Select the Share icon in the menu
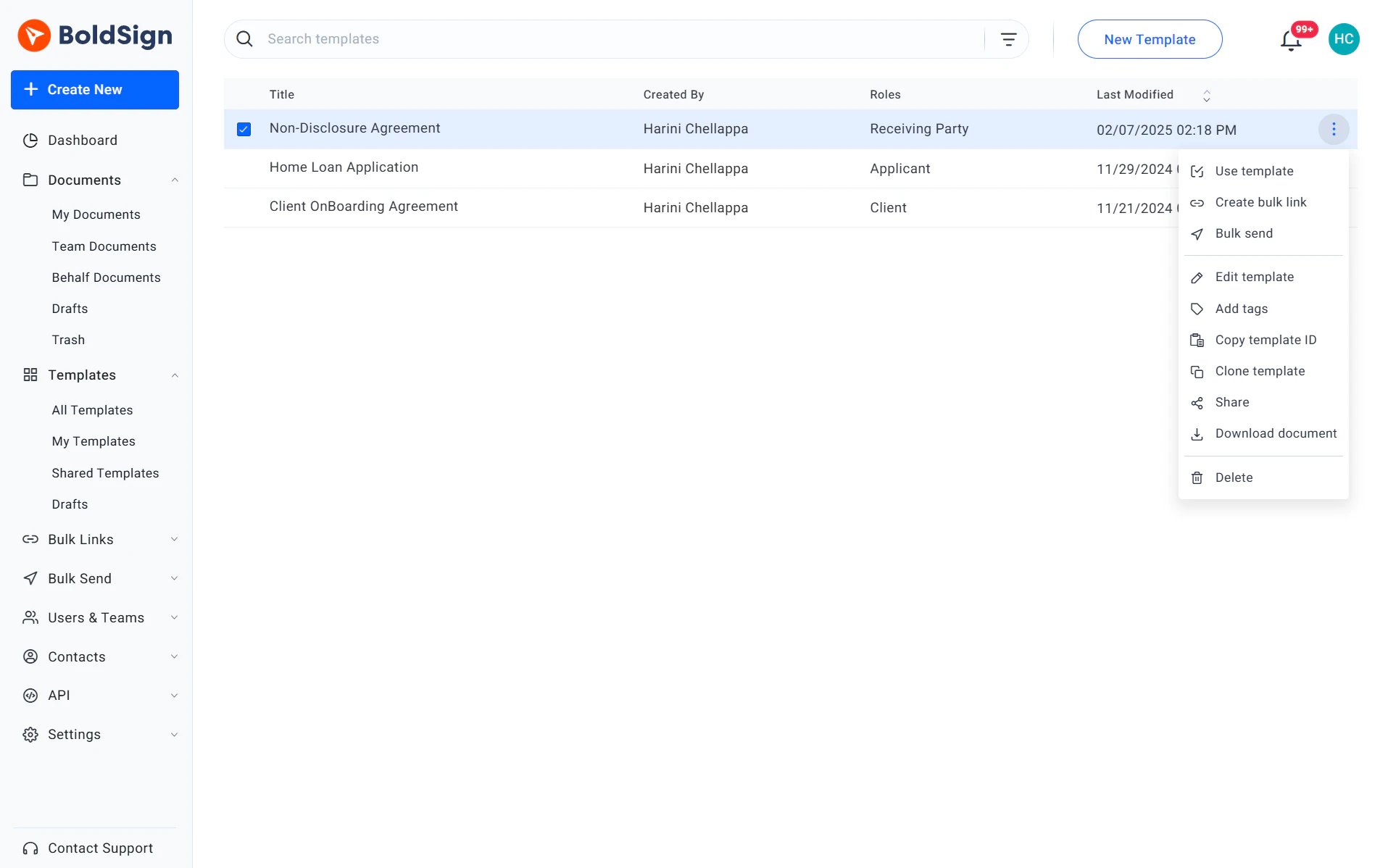 click(1198, 402)
